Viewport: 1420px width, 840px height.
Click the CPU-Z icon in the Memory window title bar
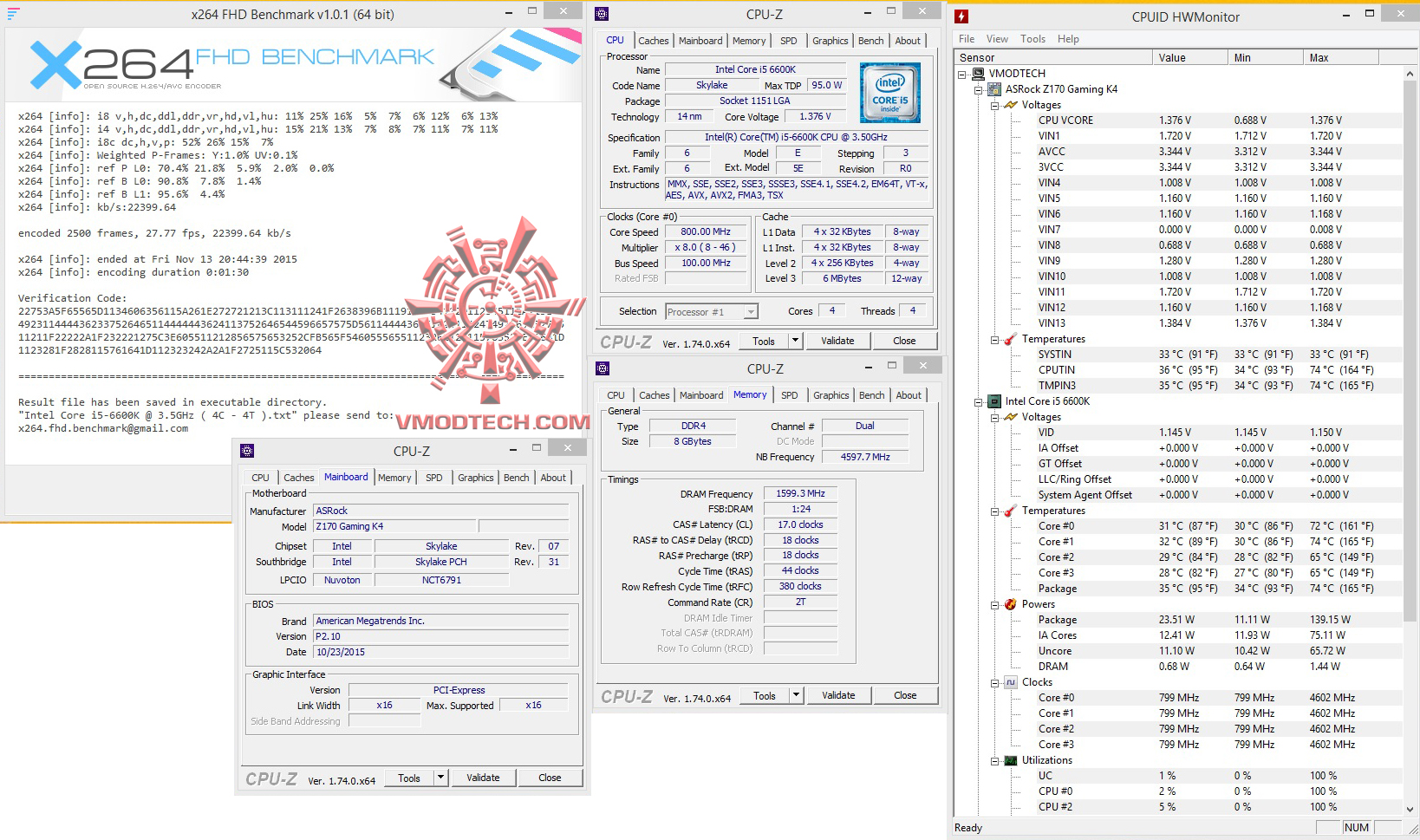(603, 368)
